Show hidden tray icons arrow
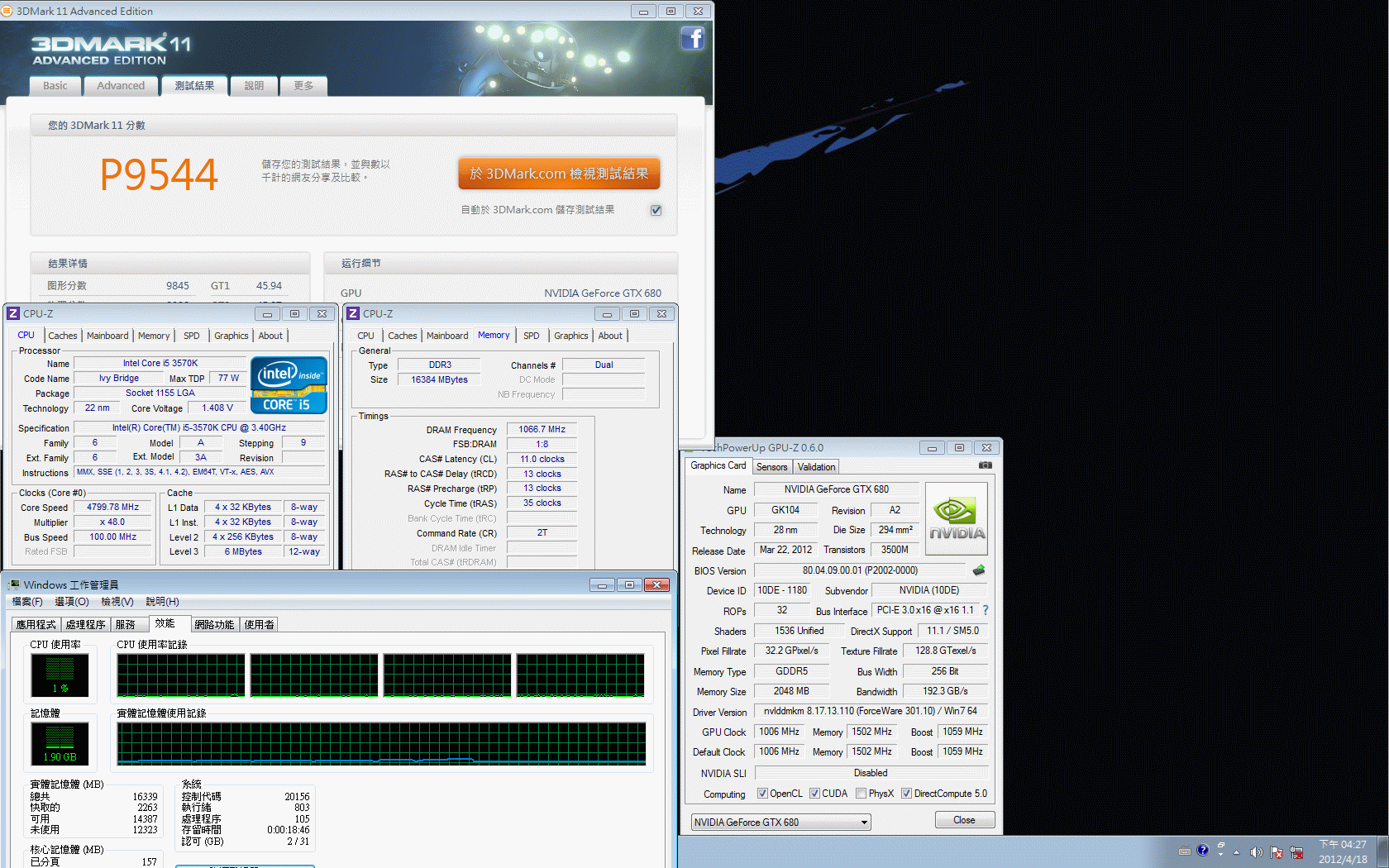 (1237, 852)
